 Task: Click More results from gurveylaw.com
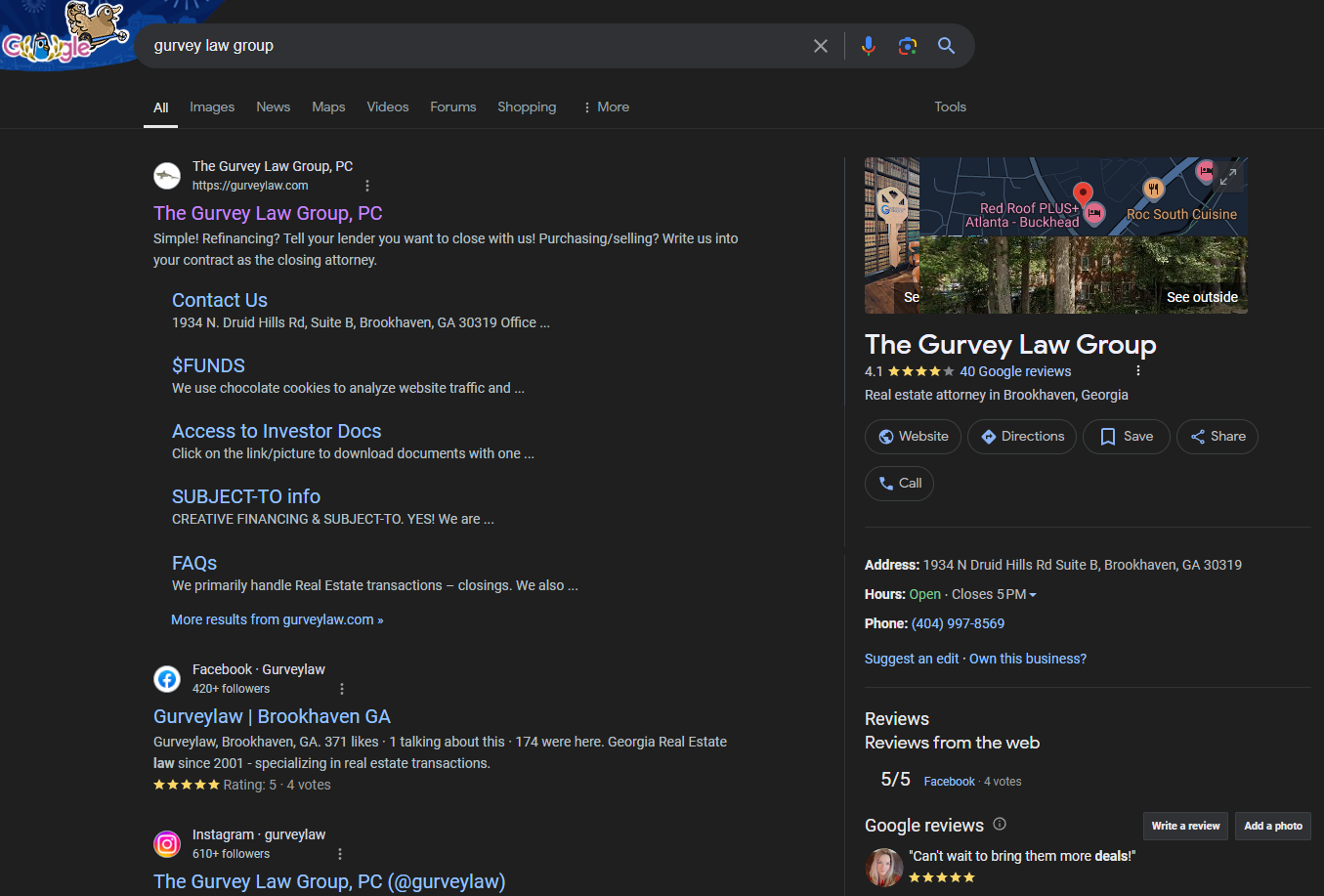[x=278, y=619]
